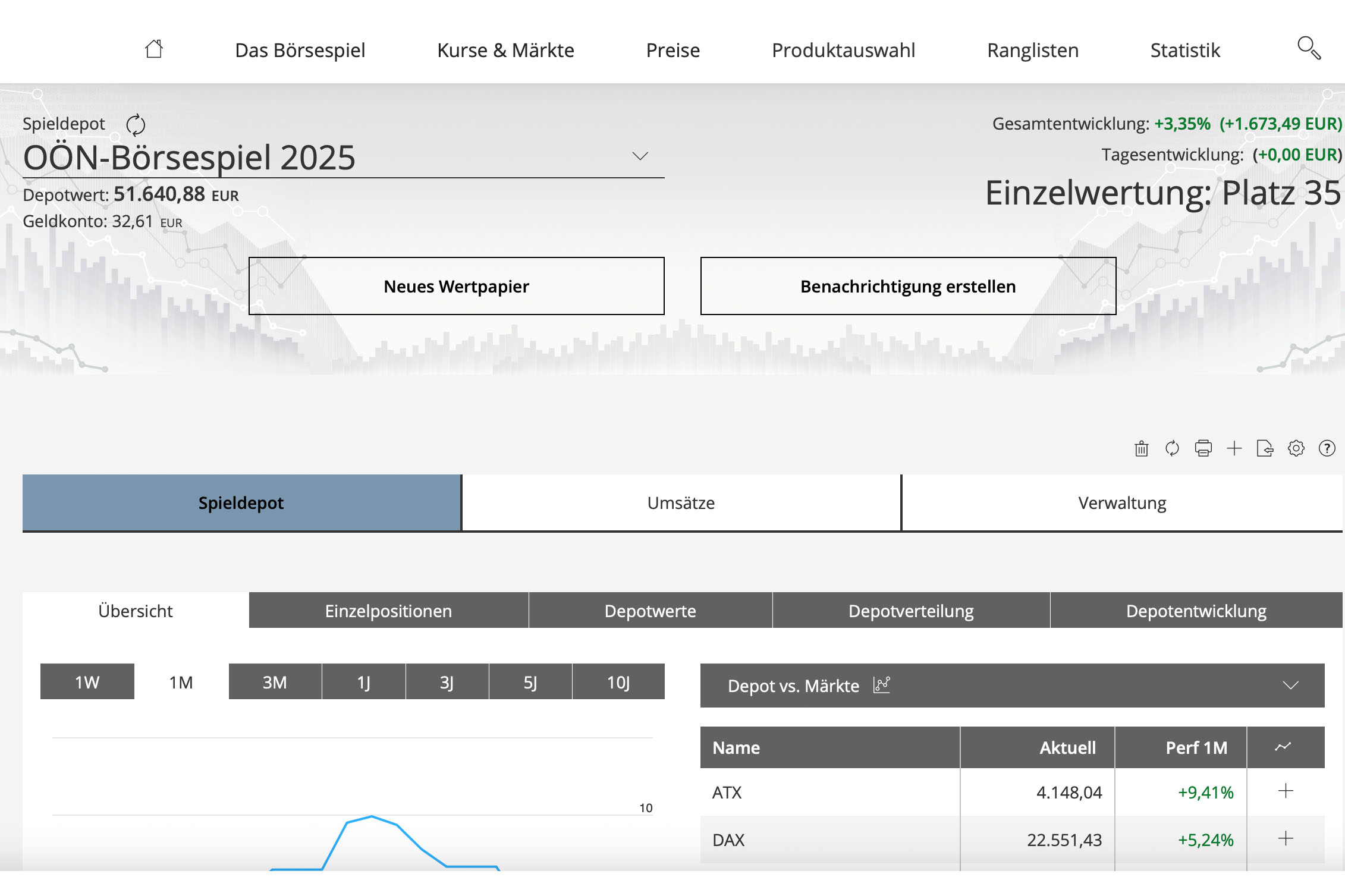The image size is (1345, 896).
Task: Click the chart line icon in table header
Action: click(x=1283, y=747)
